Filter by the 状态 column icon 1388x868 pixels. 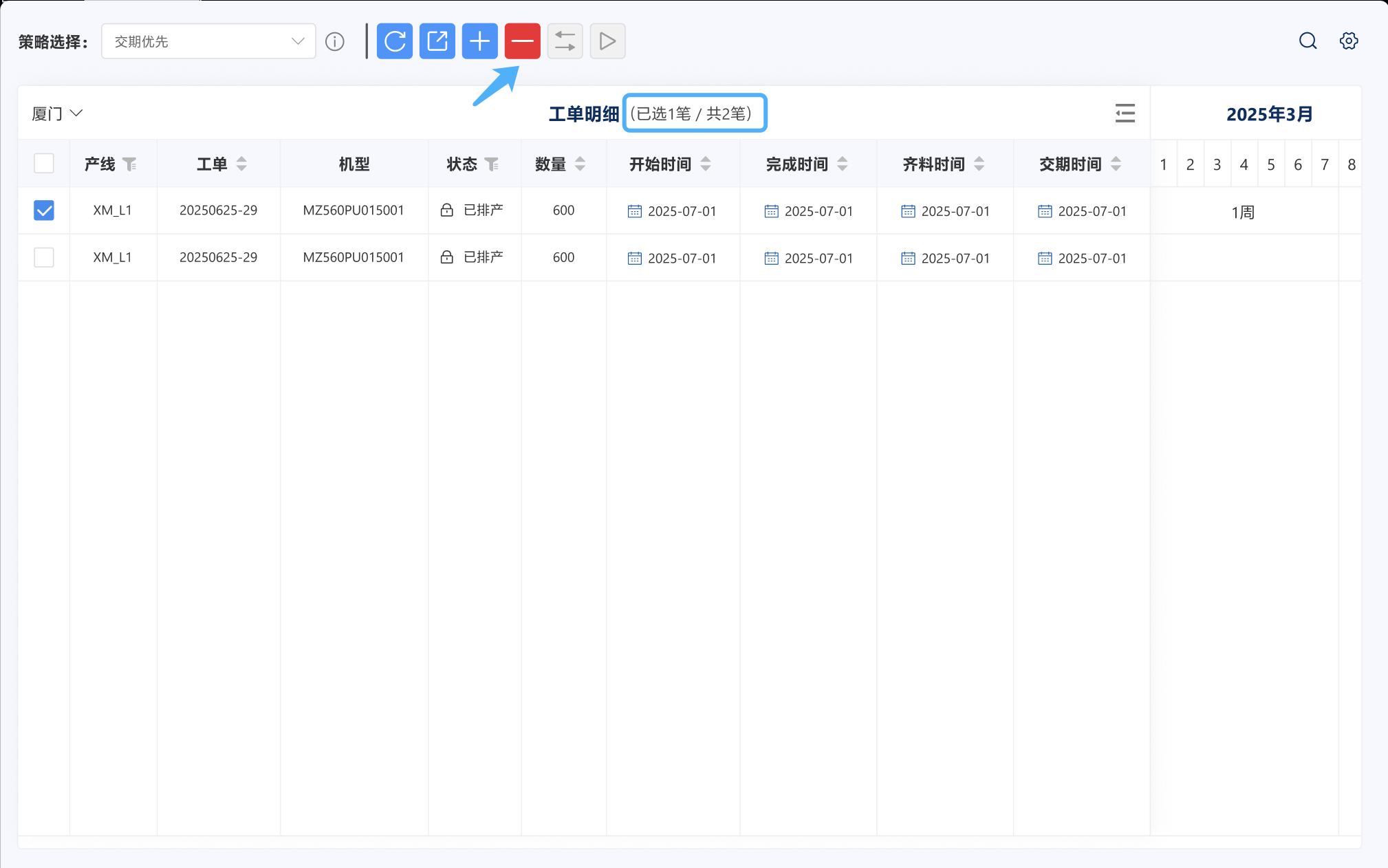pyautogui.click(x=492, y=164)
